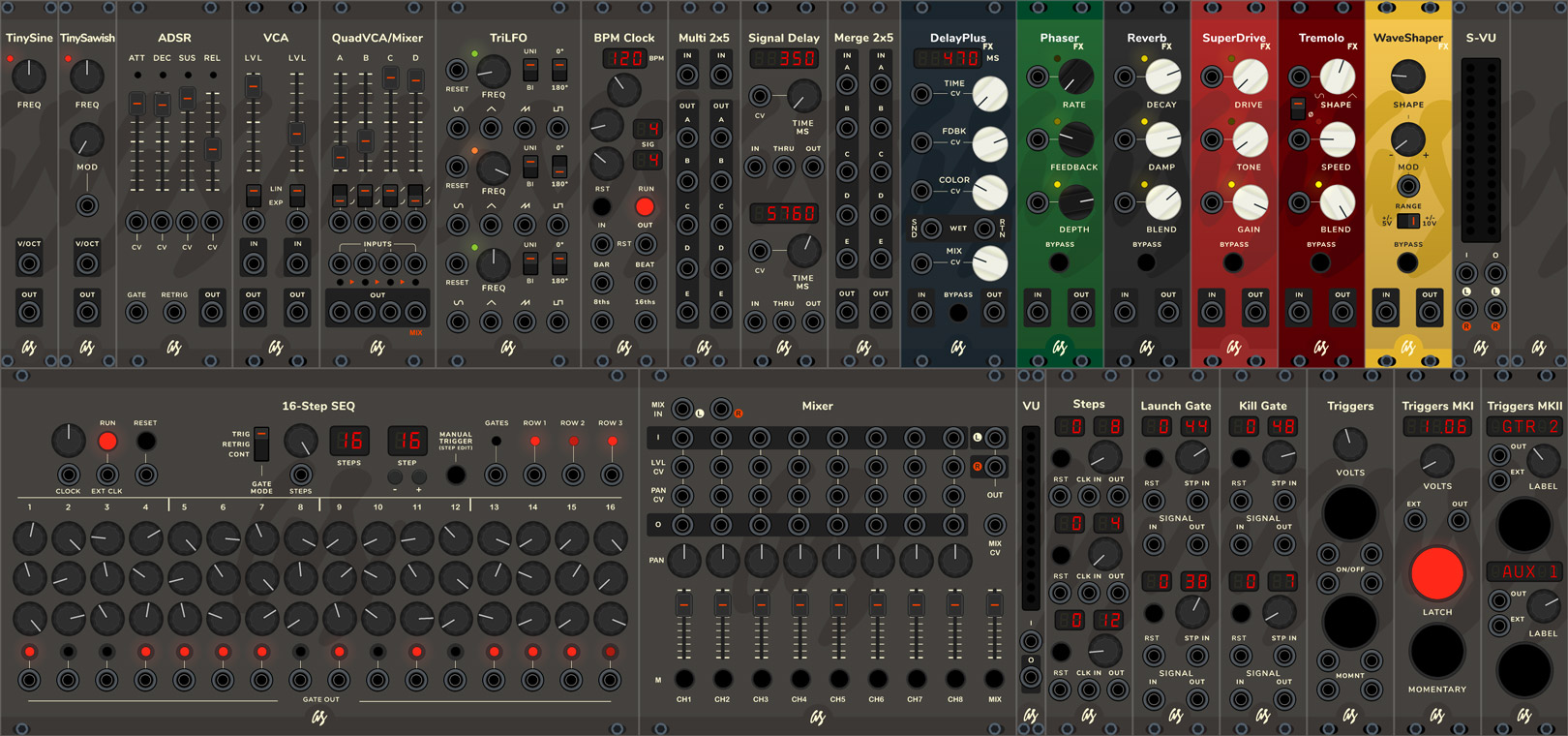Image resolution: width=1568 pixels, height=736 pixels.
Task: Click the BPM Clock 8ths output jack
Action: (602, 320)
